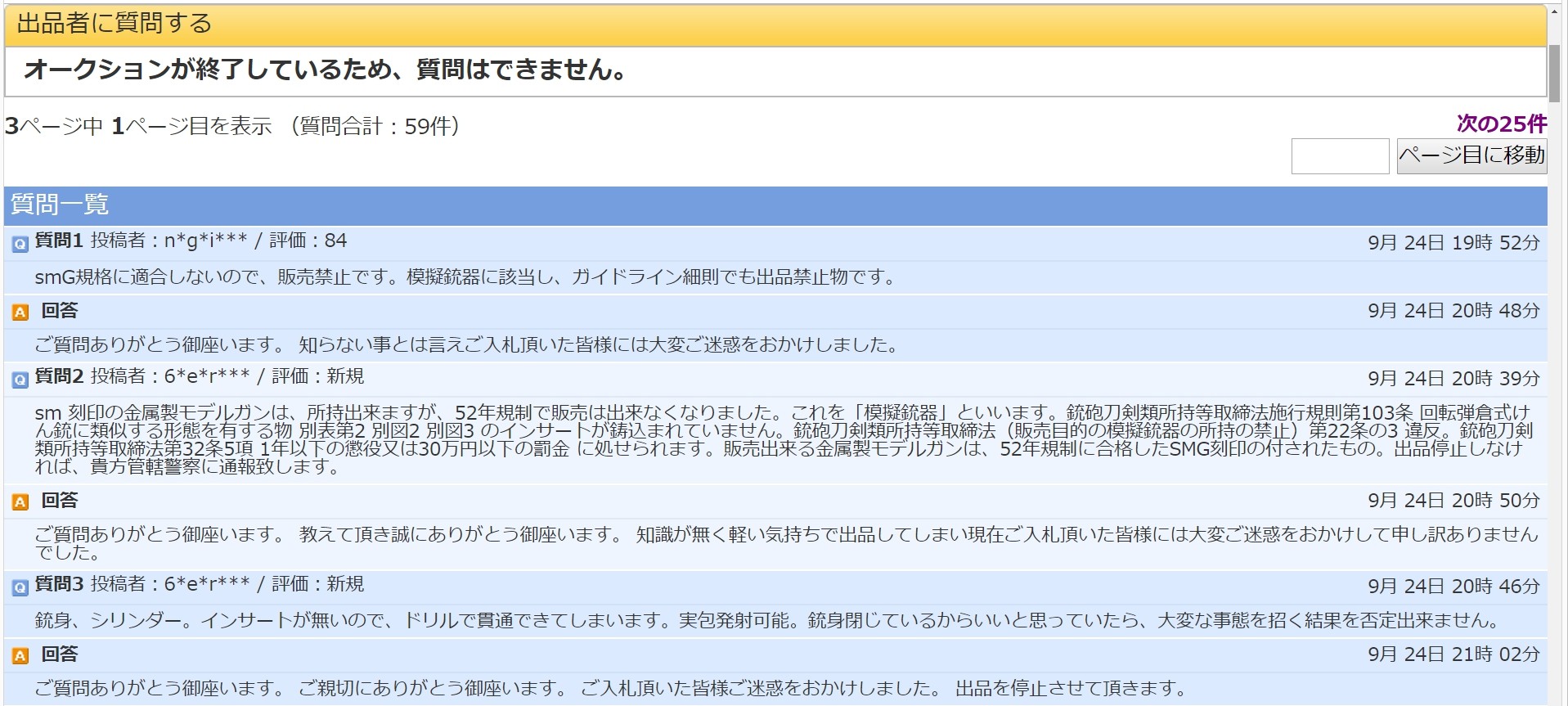Click the question text starting smG規格に適合しない
1568x706 pixels.
466,277
